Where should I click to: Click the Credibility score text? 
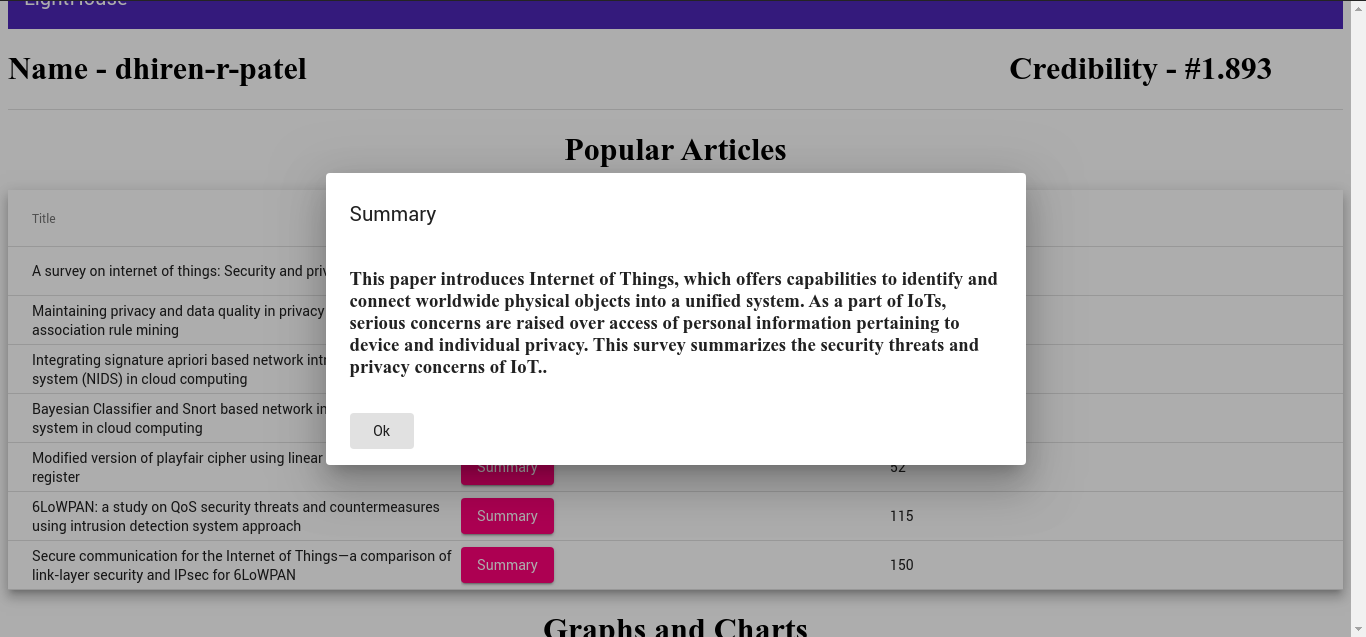point(1140,68)
